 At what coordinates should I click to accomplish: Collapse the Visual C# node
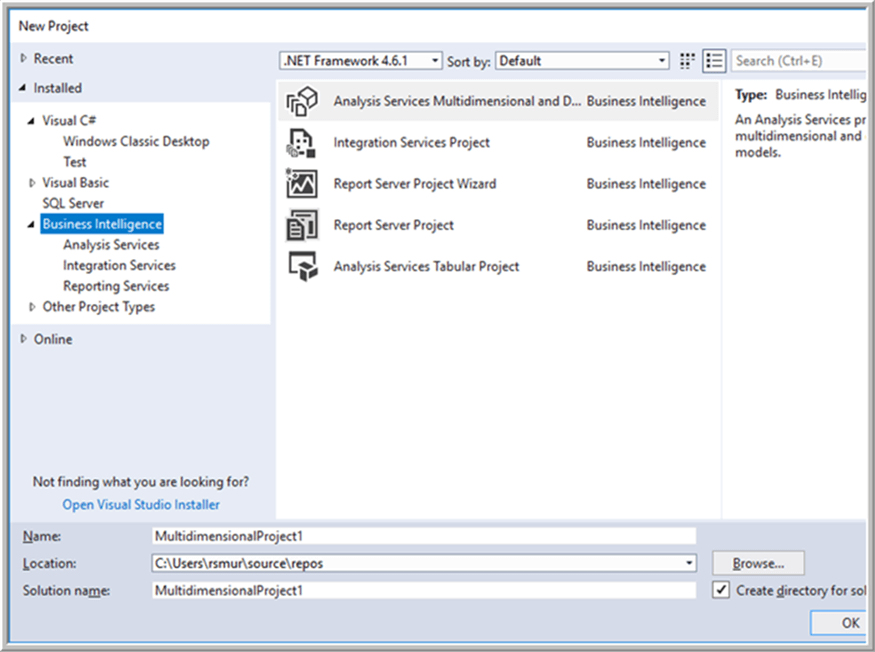tap(32, 121)
